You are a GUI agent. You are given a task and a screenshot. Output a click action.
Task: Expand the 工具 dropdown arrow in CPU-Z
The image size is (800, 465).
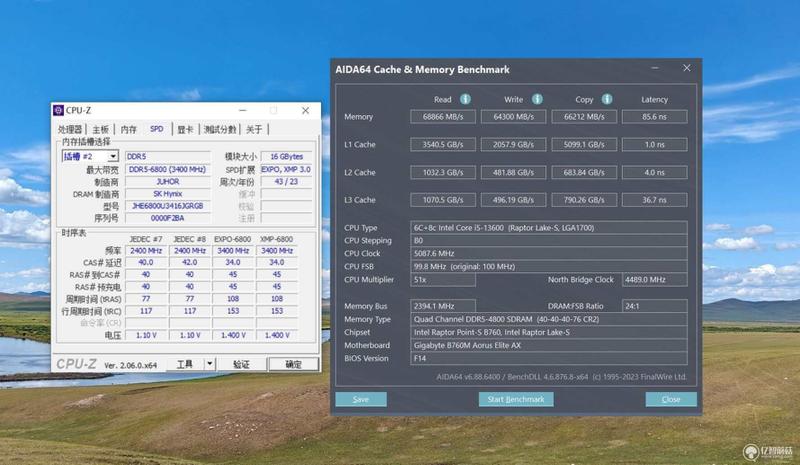point(210,364)
